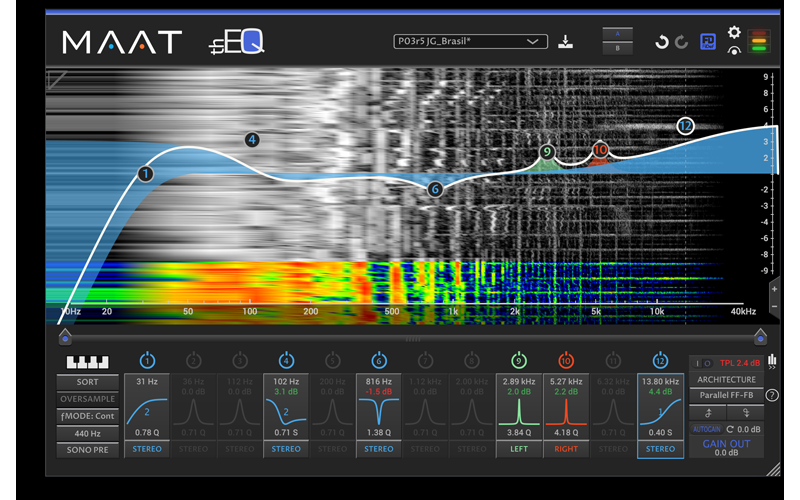The height and width of the screenshot is (500, 800).
Task: Select node 12 on the EQ curve
Action: click(685, 126)
